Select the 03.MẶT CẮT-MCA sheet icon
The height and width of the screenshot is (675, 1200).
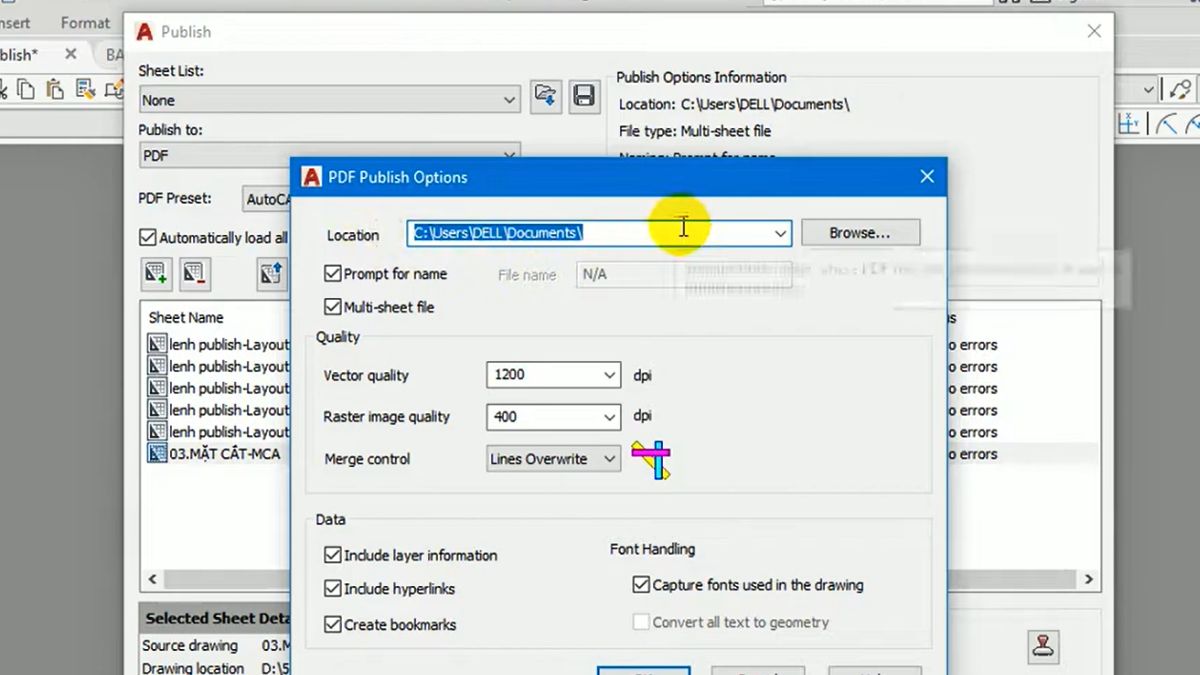157,453
